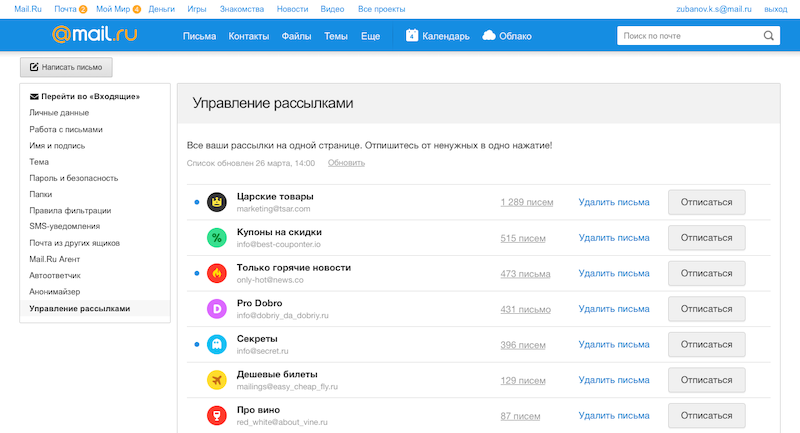Open the Календарь from the header

437,36
